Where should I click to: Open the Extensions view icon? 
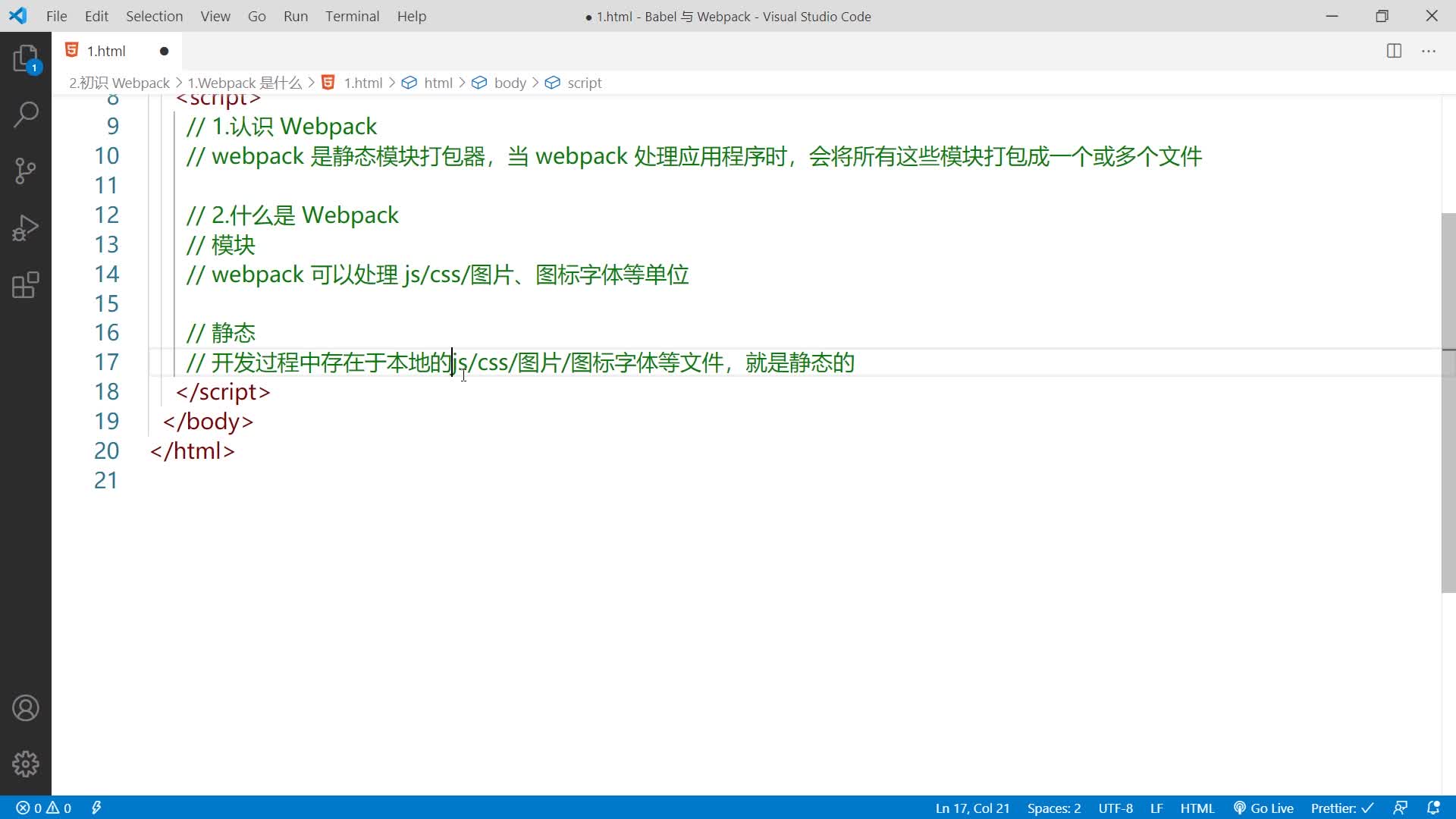(26, 285)
